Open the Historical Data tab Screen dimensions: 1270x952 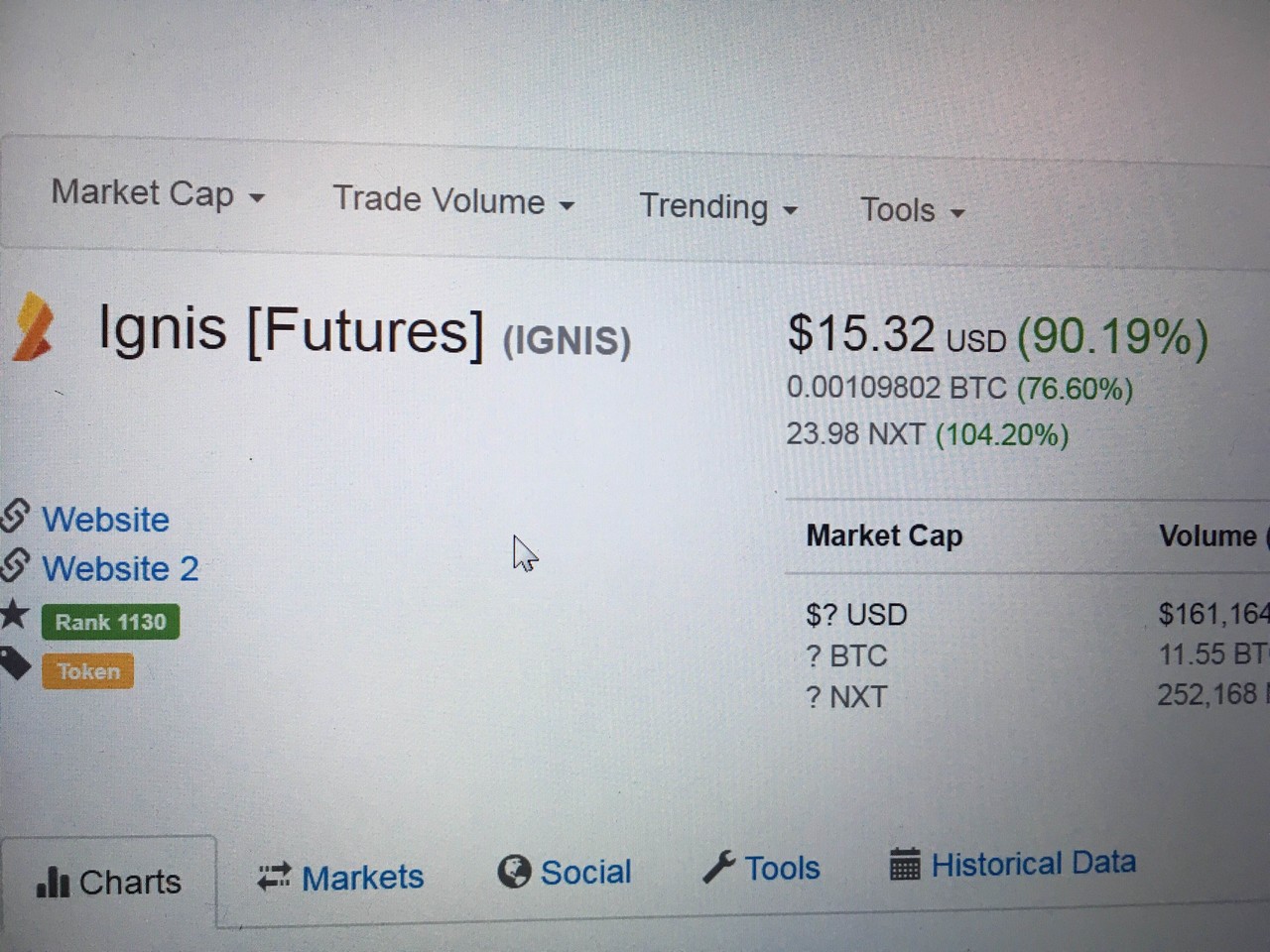1033,864
